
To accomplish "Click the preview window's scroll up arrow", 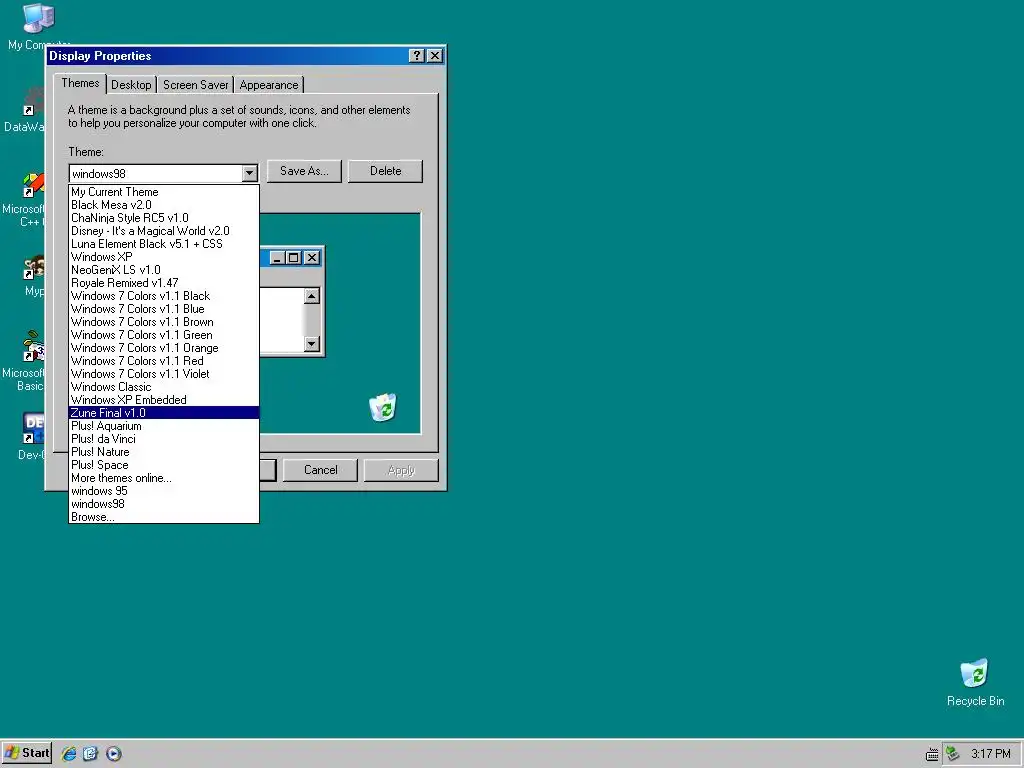I will [312, 296].
